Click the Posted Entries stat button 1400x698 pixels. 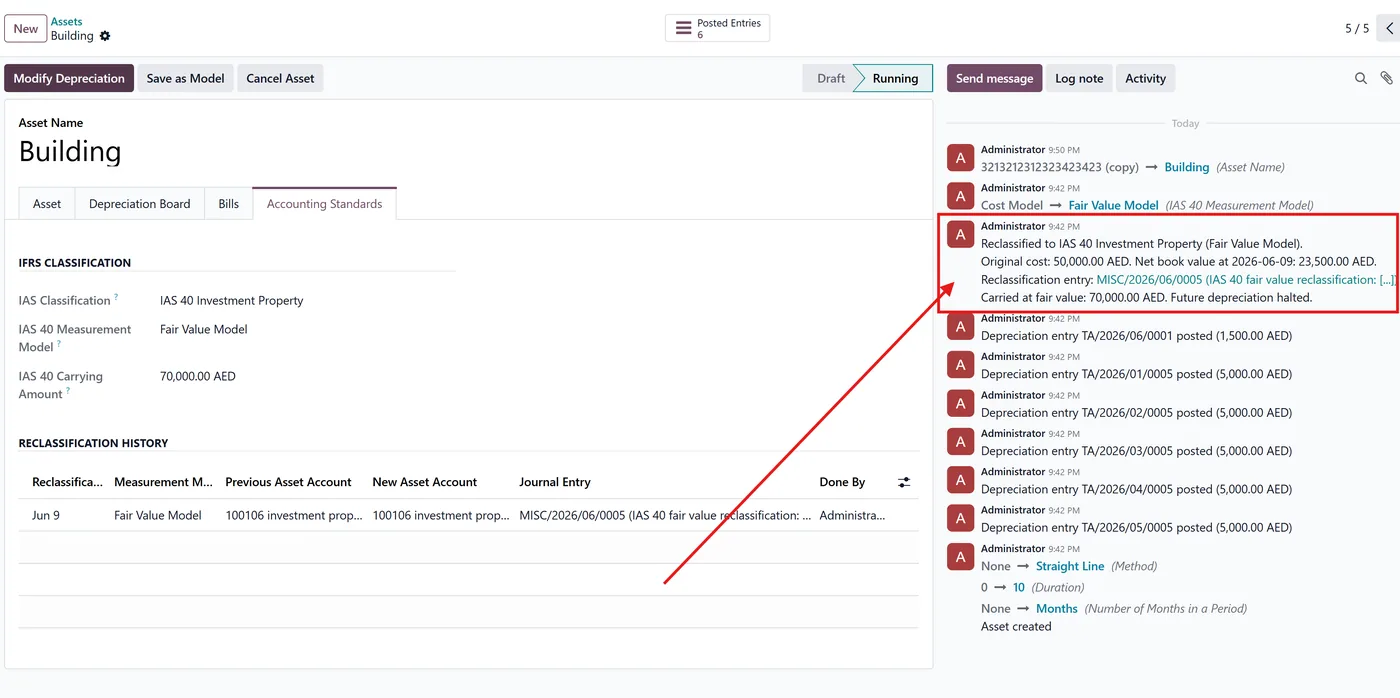(717, 28)
